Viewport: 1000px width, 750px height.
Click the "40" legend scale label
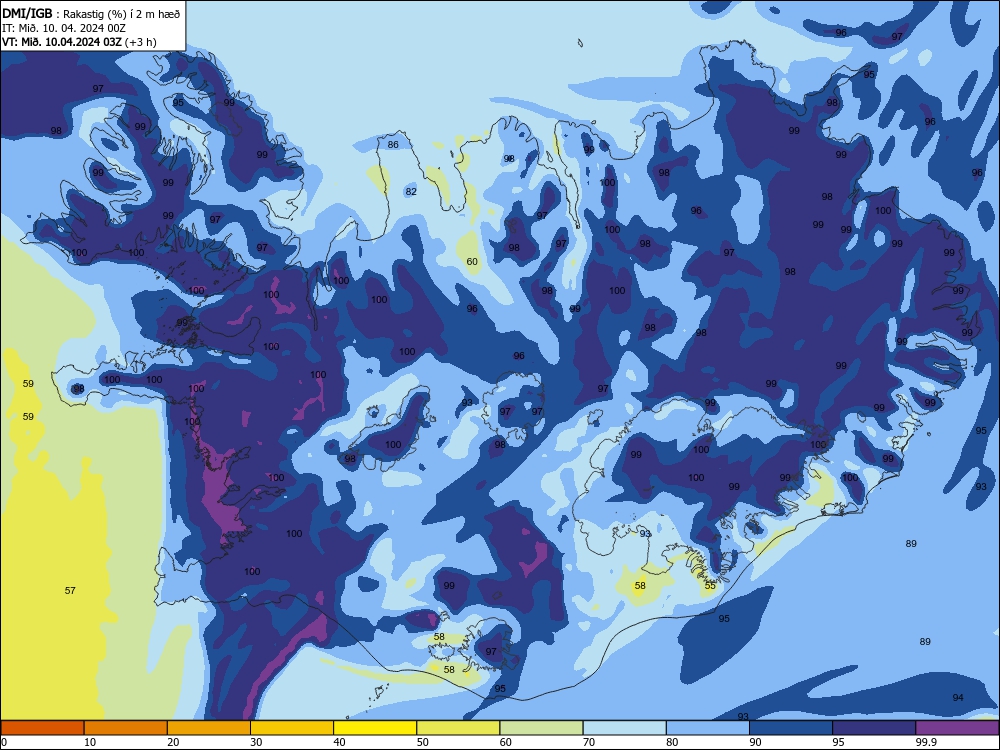tap(339, 742)
